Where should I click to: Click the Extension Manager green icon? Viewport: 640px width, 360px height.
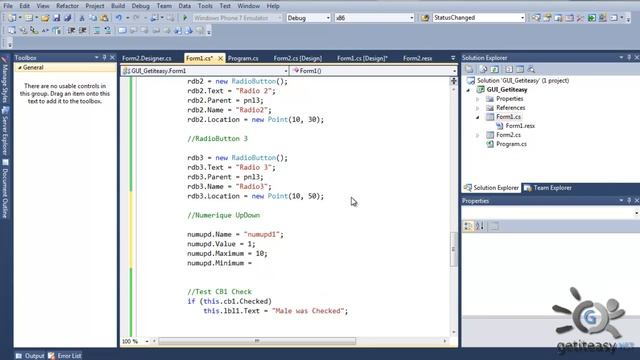pos(591,18)
